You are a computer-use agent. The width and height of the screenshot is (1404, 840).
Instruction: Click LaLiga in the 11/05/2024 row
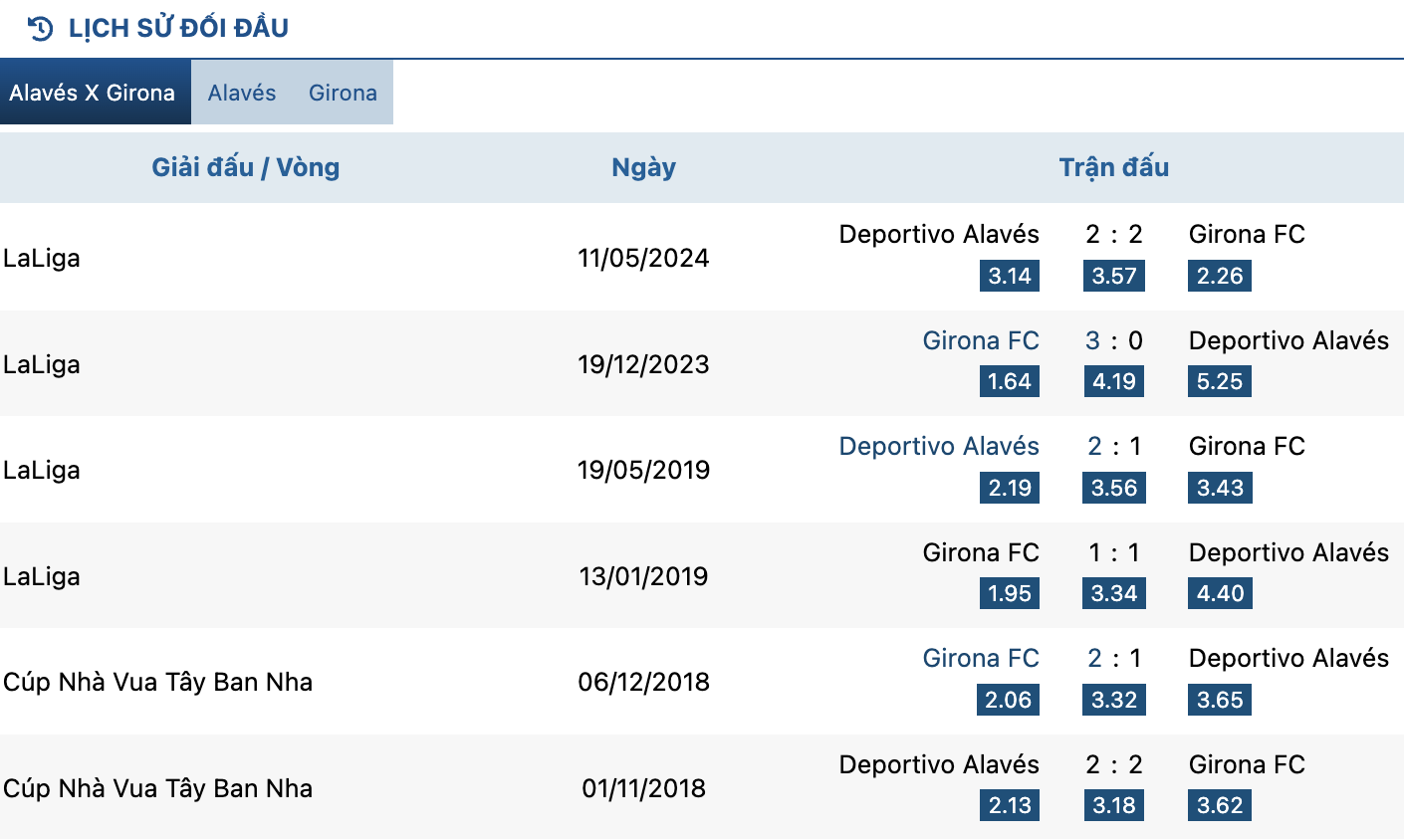[42, 258]
